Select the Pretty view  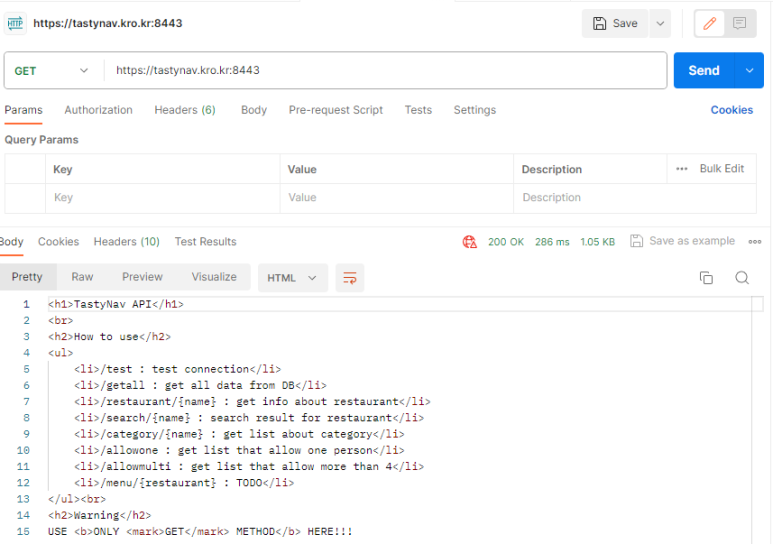[x=27, y=277]
